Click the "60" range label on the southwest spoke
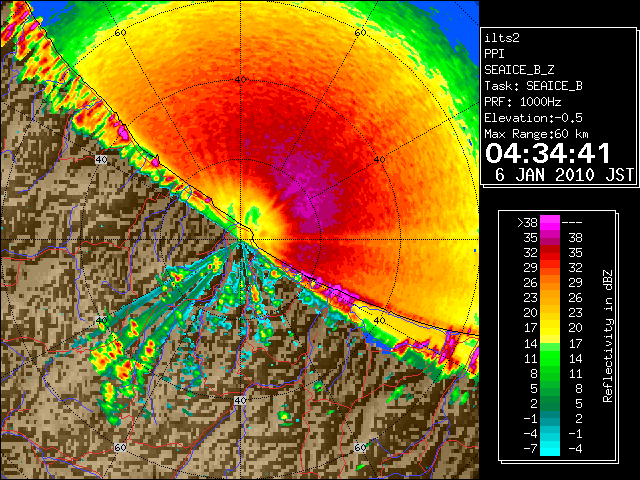640x480 pixels. click(x=120, y=448)
